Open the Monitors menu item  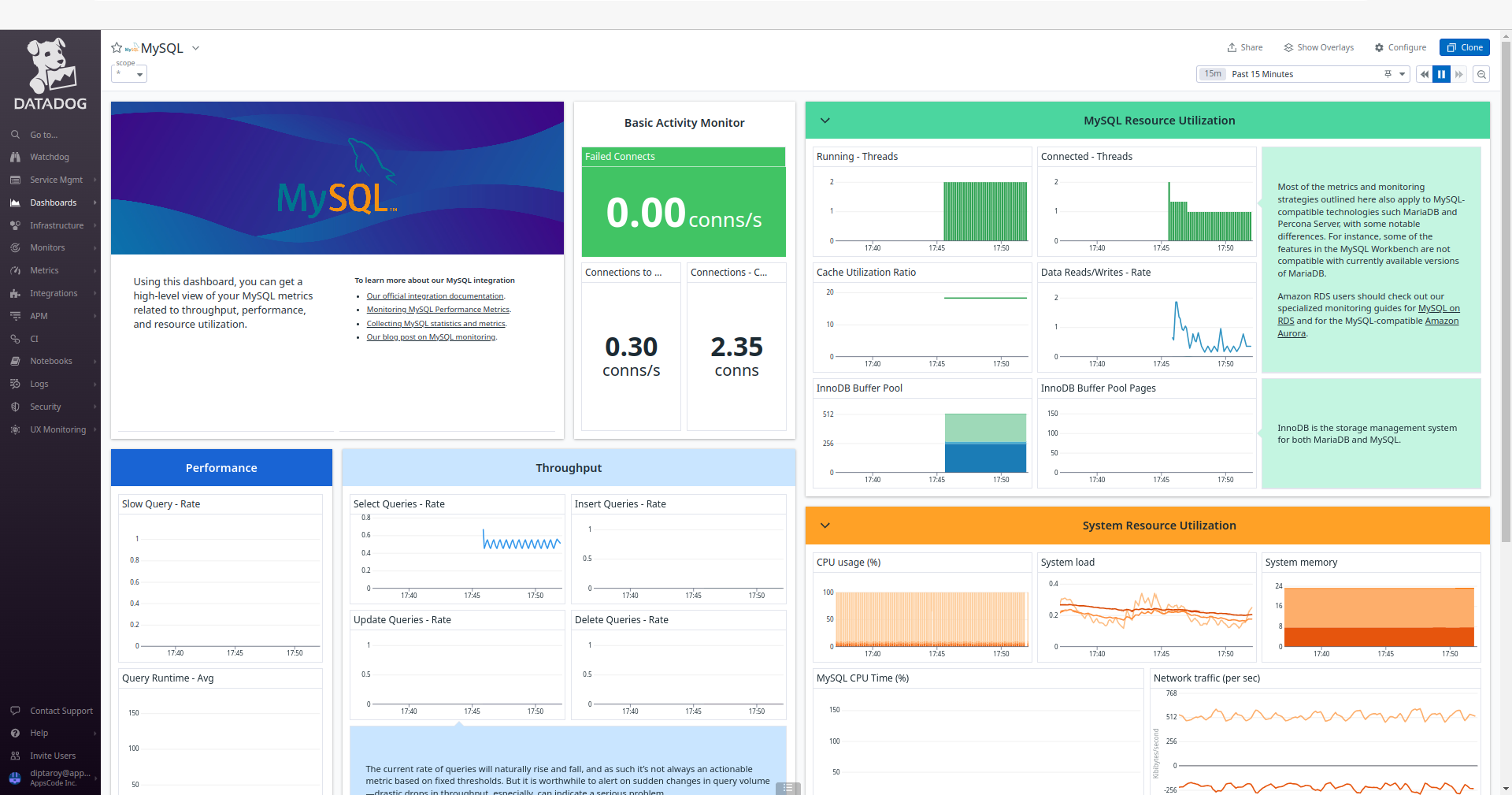click(x=47, y=248)
